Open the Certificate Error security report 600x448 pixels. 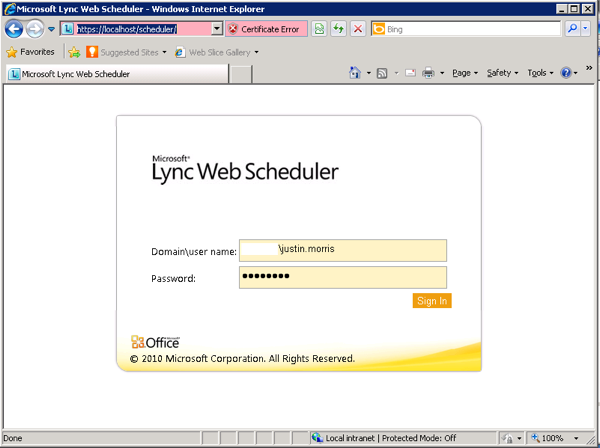(x=266, y=29)
